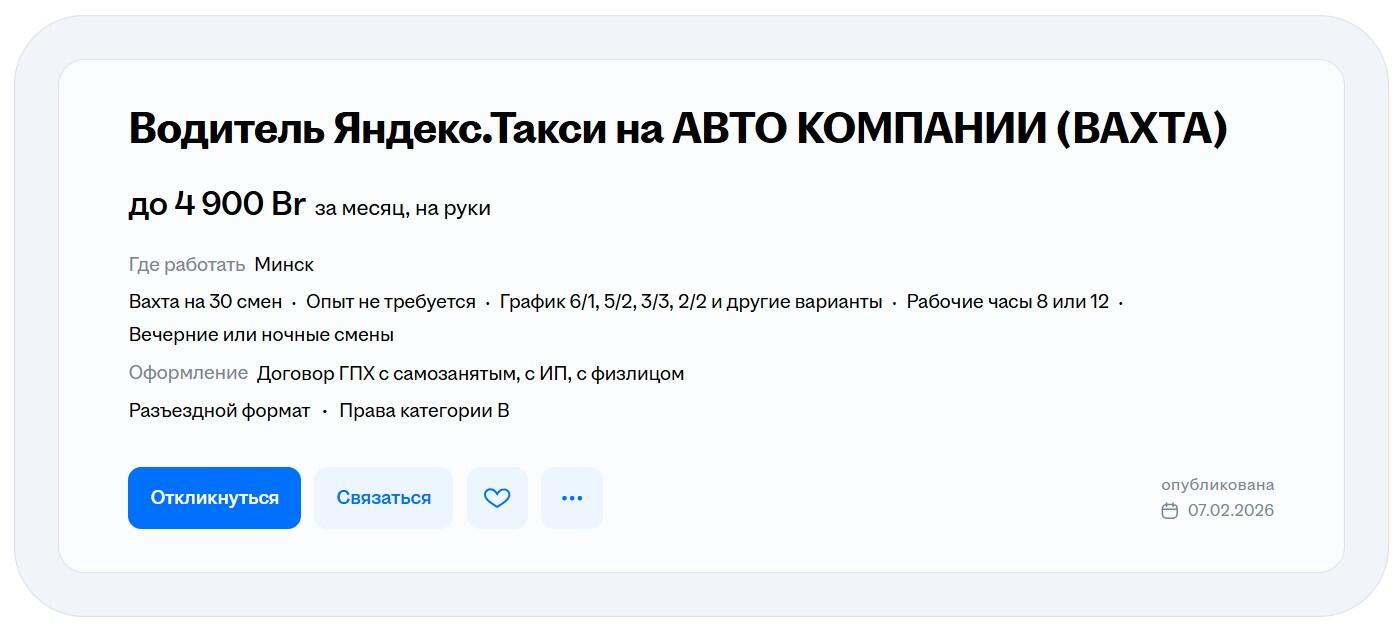The width and height of the screenshot is (1398, 626).
Task: Click Права категории B requirement
Action: [x=424, y=411]
